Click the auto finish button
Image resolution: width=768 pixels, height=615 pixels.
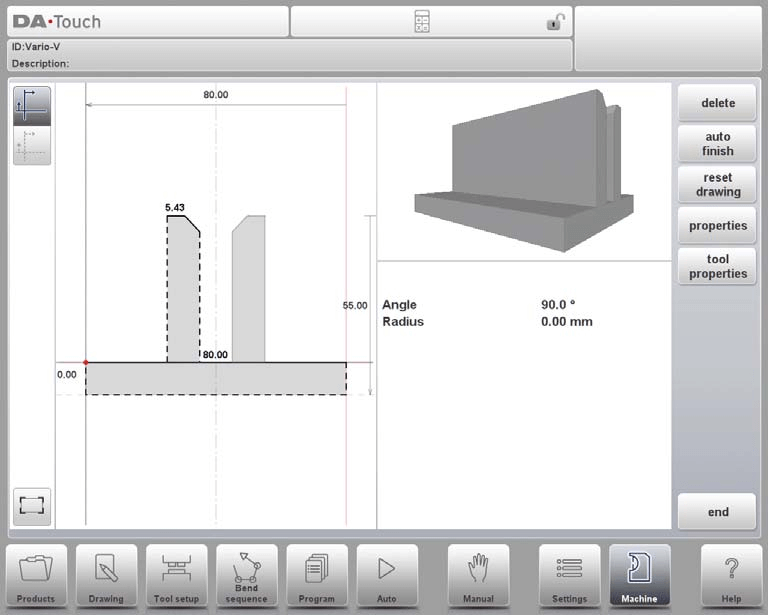(x=718, y=143)
